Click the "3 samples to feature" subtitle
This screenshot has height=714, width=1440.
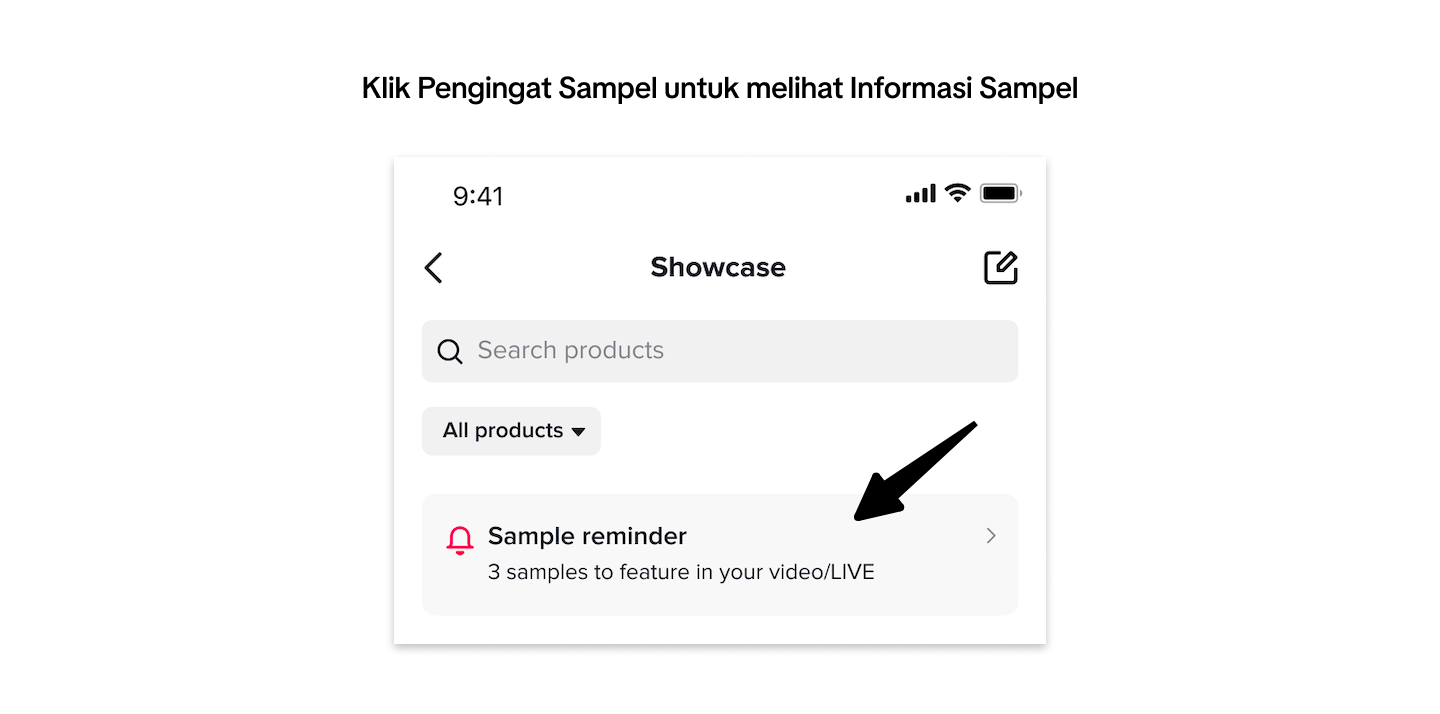[681, 573]
